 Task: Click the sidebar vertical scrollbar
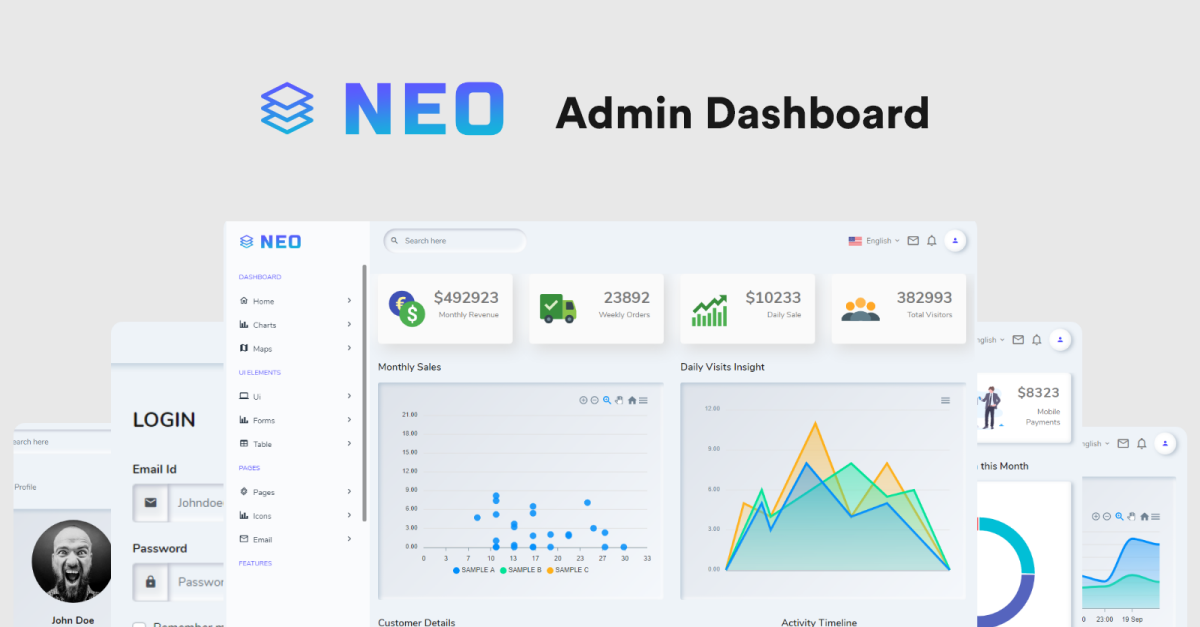coord(364,393)
